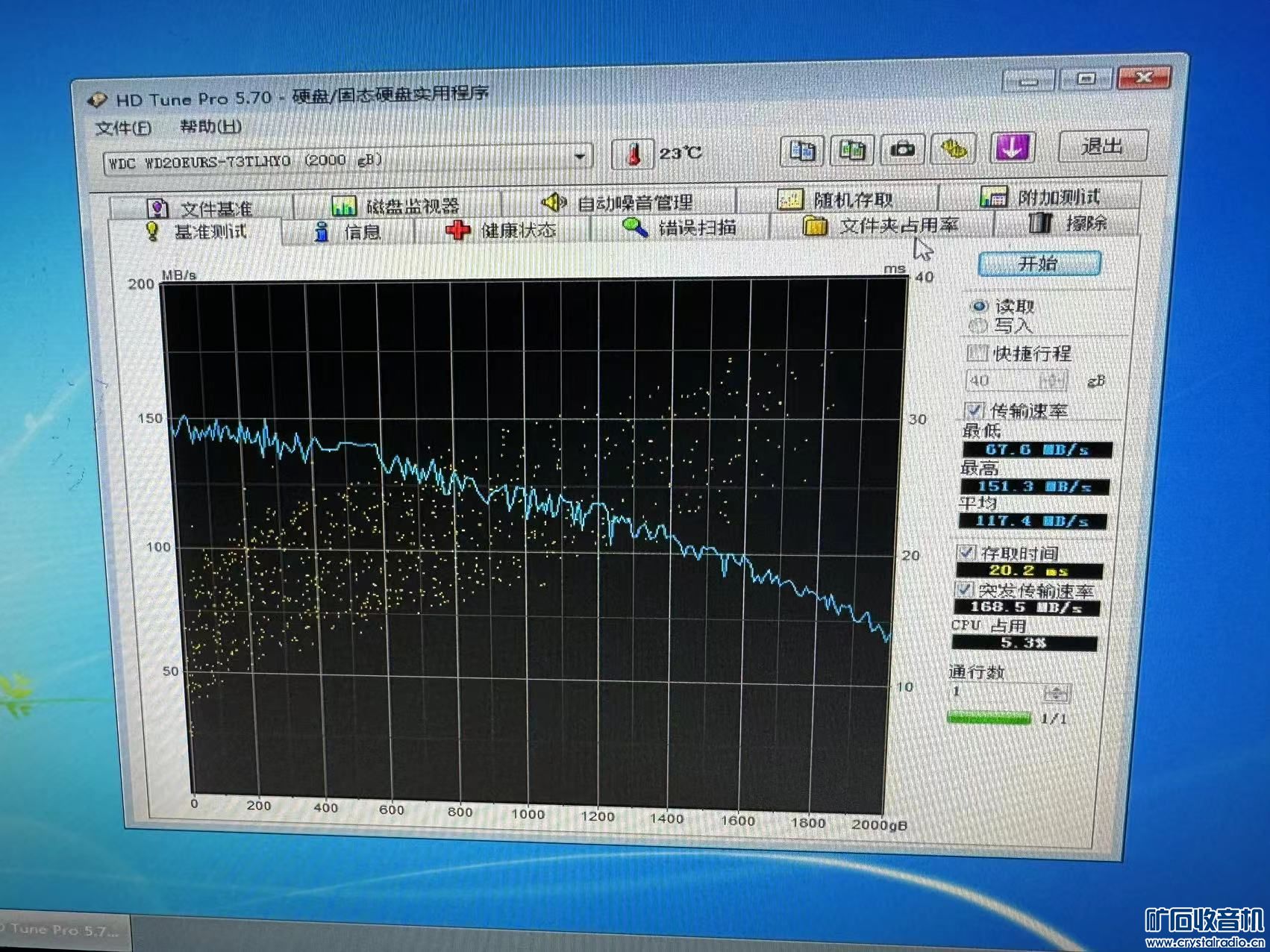Select the 基准测试 tab
Viewport: 1270px width, 952px height.
pos(195,232)
